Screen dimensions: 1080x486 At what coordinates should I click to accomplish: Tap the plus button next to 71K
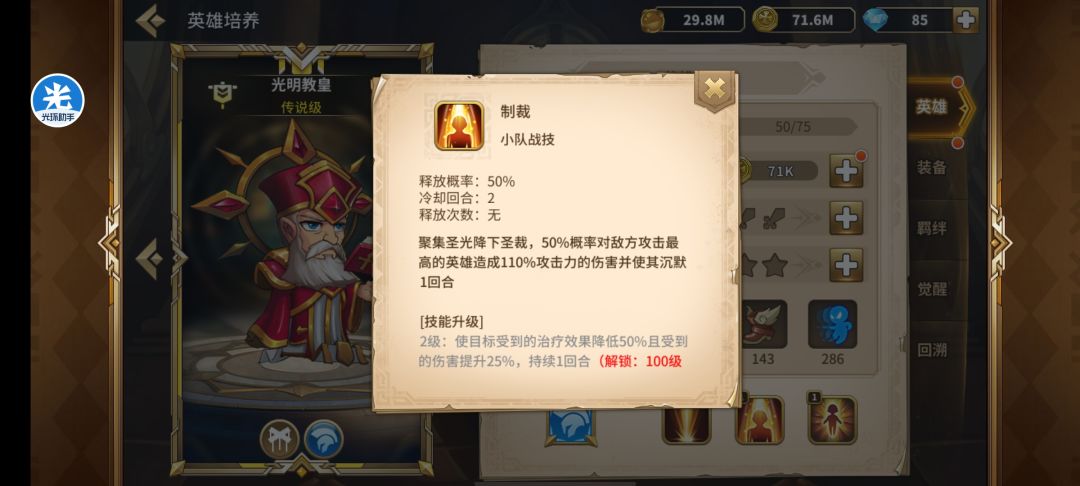846,171
